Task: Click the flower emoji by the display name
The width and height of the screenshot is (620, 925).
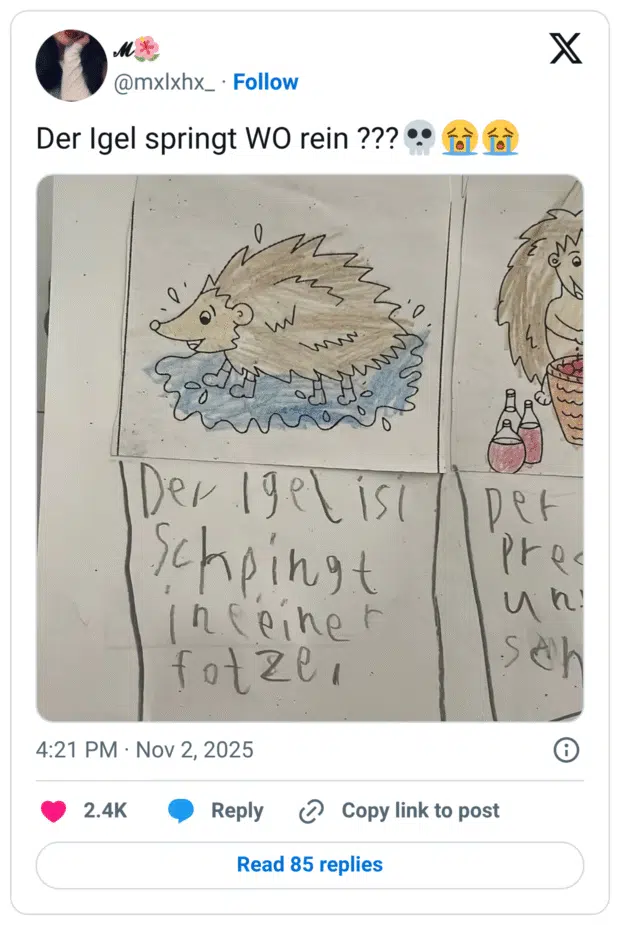Action: [147, 48]
